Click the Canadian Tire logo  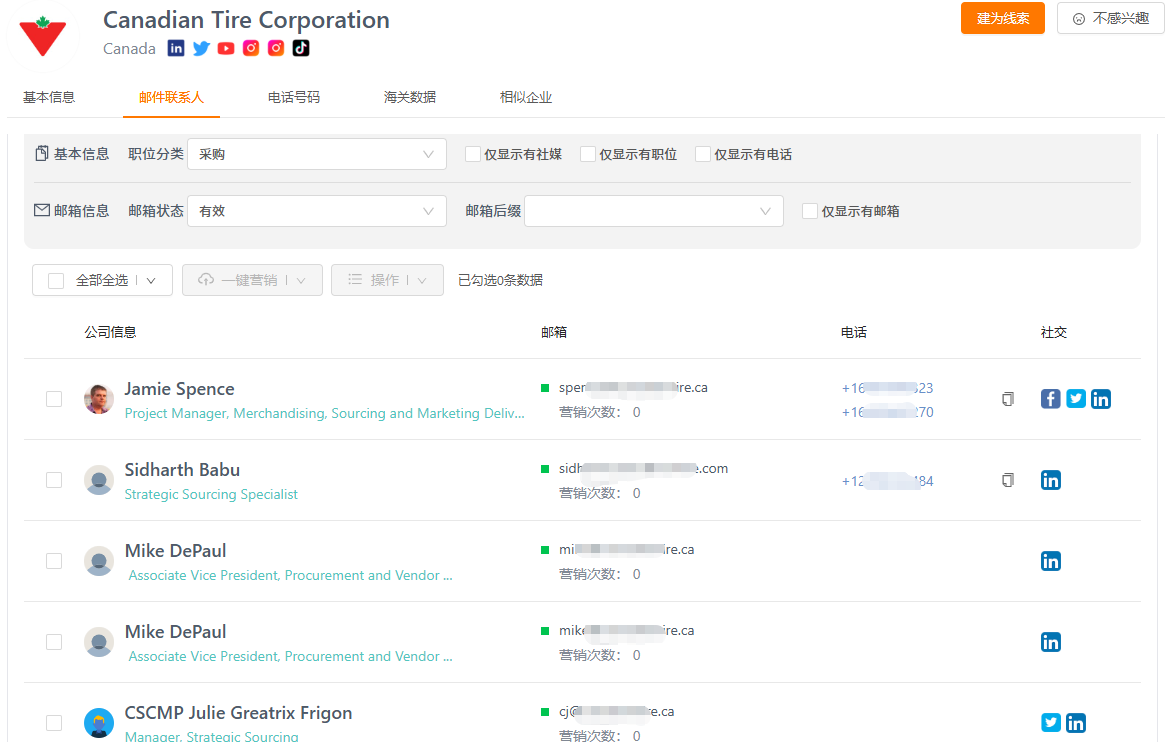[x=42, y=36]
